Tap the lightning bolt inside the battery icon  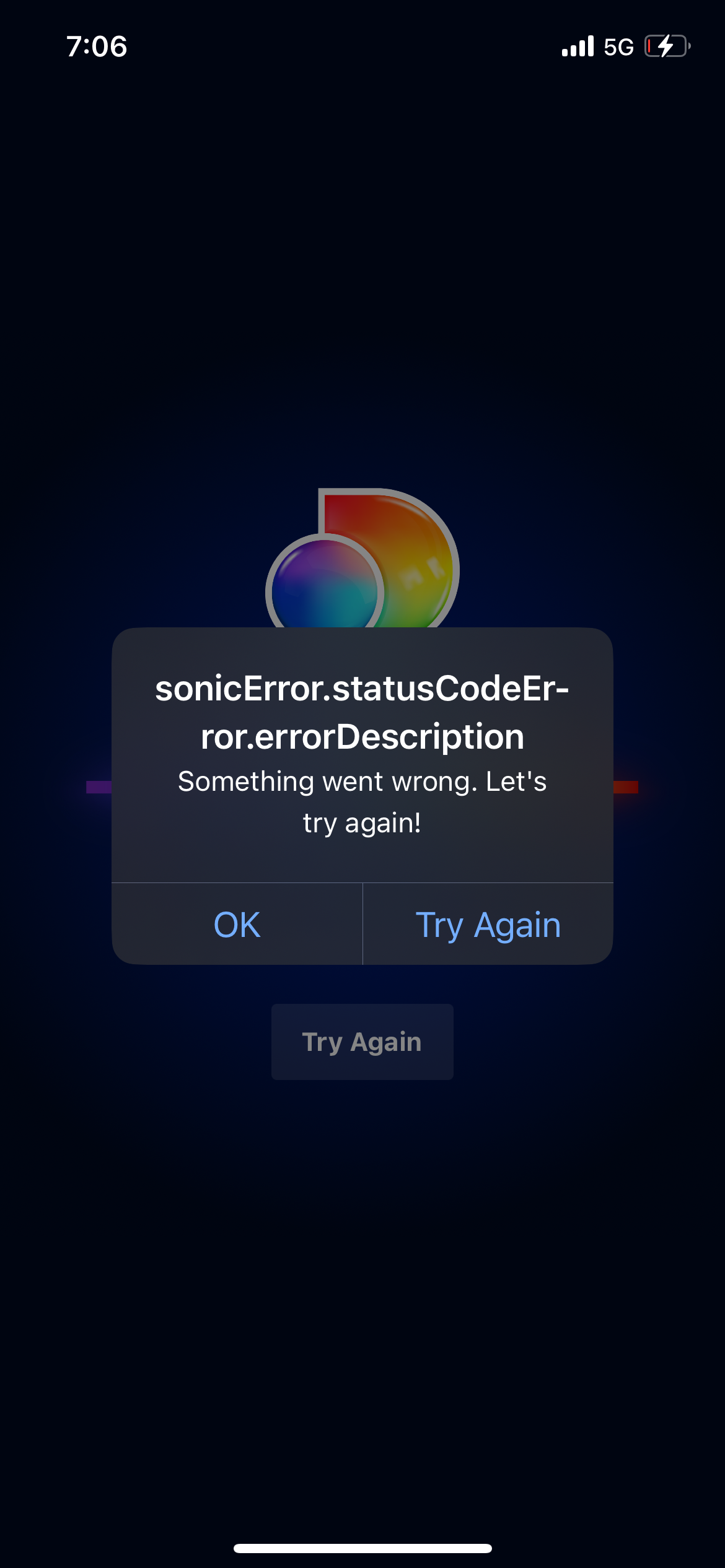coord(667,46)
